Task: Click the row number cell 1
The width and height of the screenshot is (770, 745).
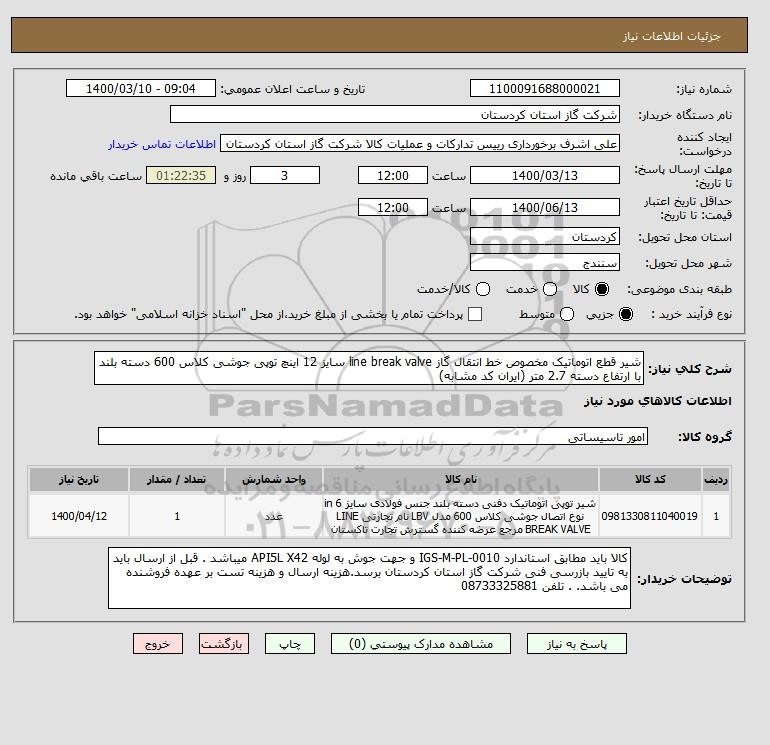Action: coord(716,516)
